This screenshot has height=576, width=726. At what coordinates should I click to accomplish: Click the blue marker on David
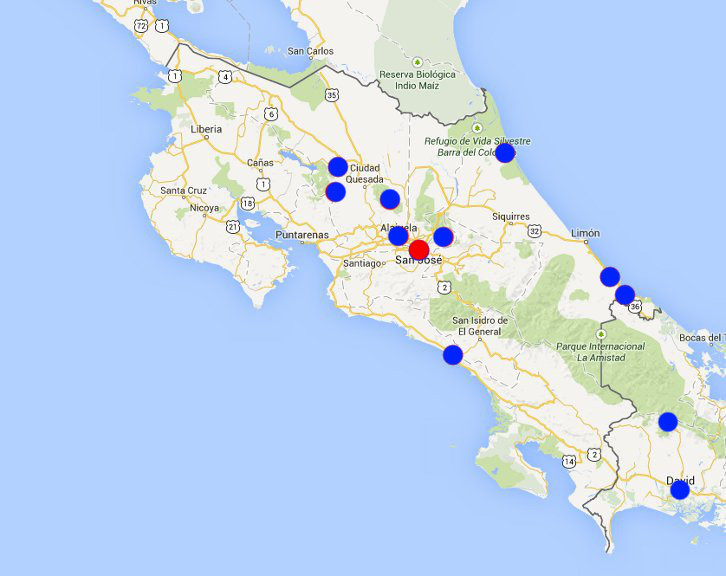[680, 489]
